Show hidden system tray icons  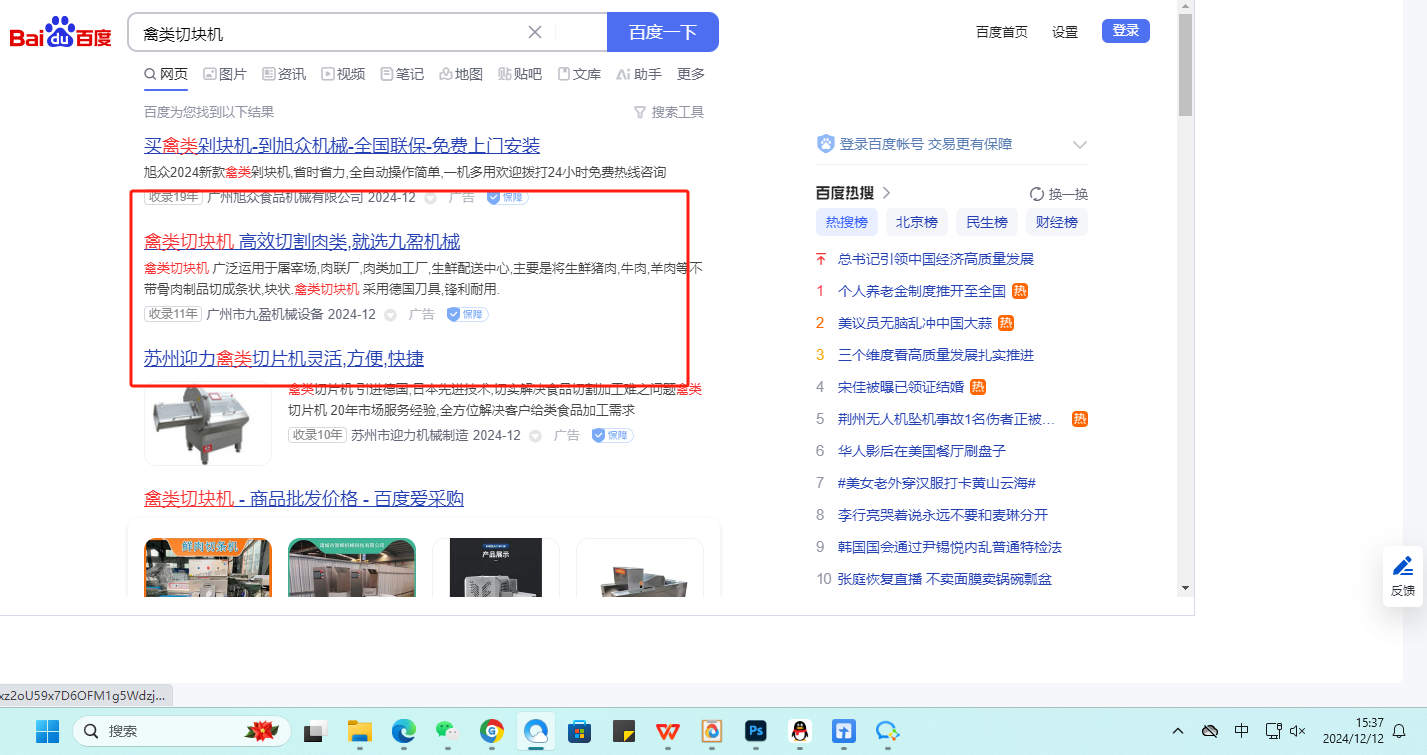(1178, 731)
